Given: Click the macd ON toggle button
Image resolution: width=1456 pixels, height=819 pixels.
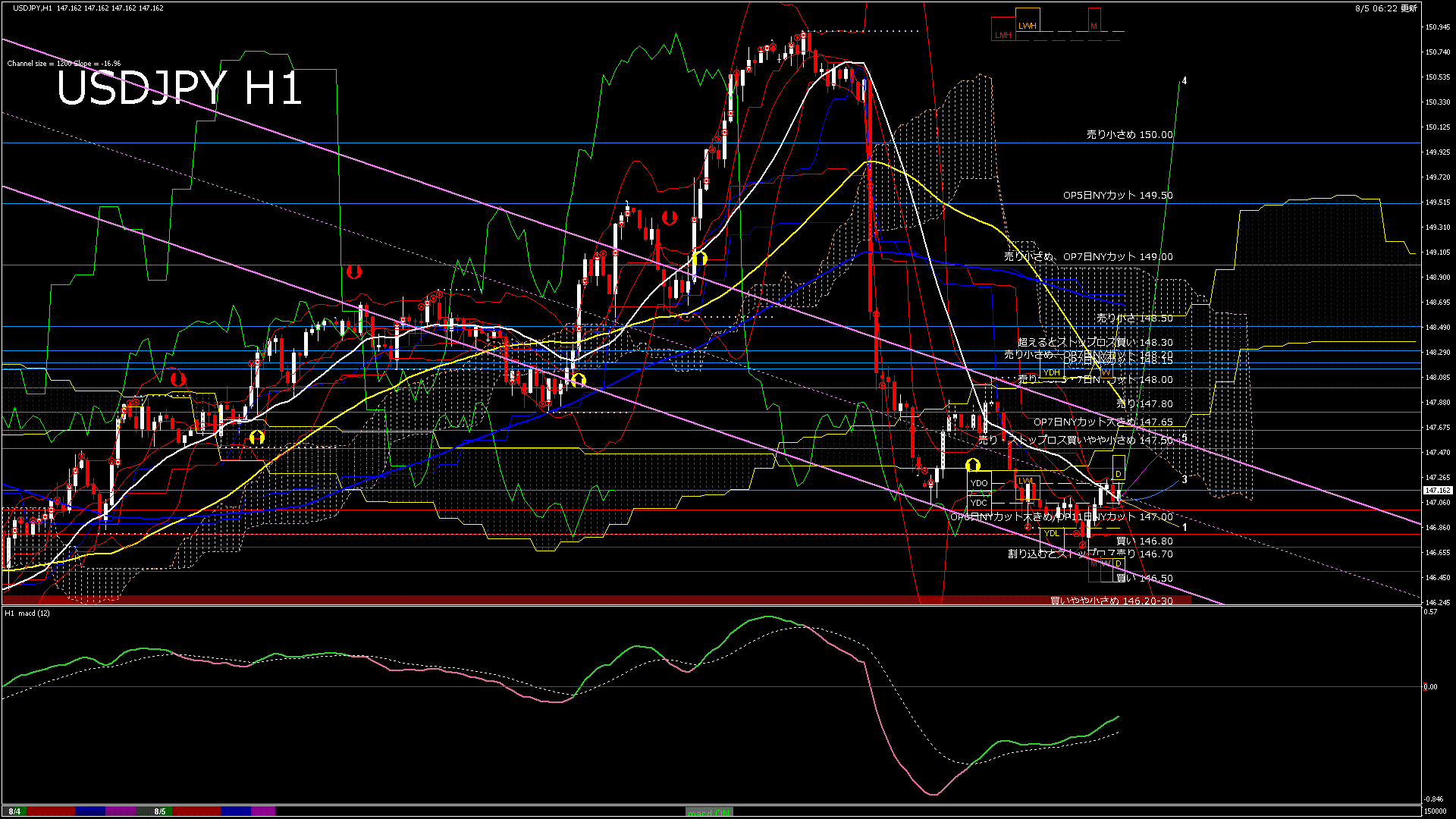Looking at the screenshot, I should [x=709, y=812].
